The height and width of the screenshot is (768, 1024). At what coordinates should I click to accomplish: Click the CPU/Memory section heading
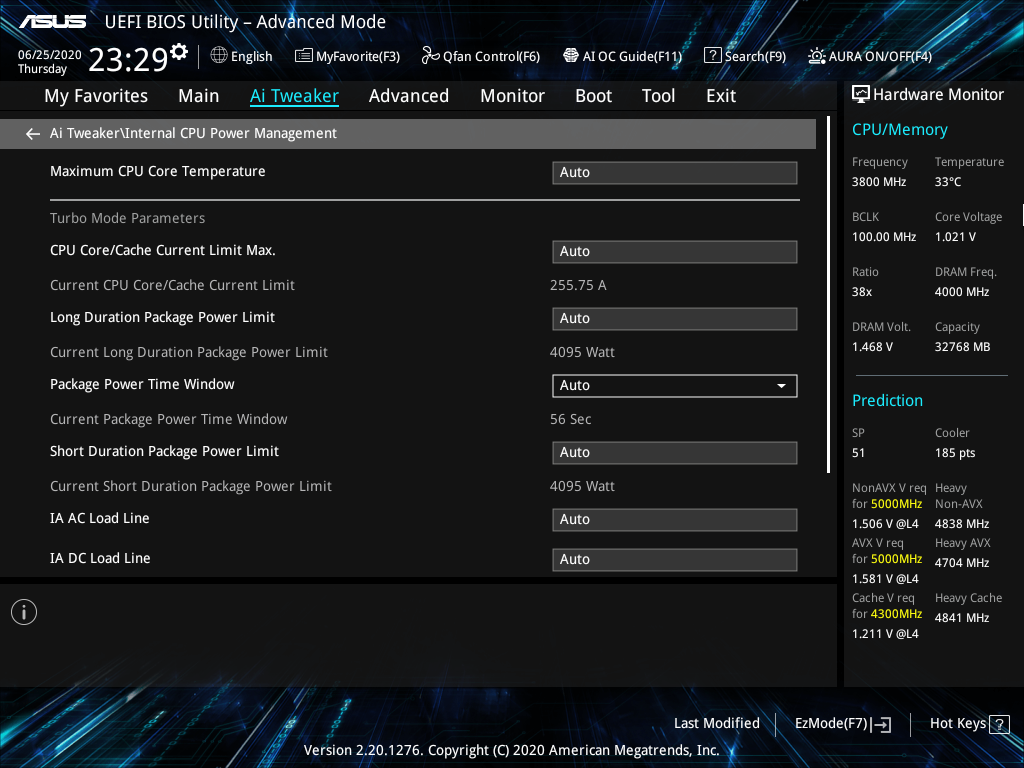899,130
